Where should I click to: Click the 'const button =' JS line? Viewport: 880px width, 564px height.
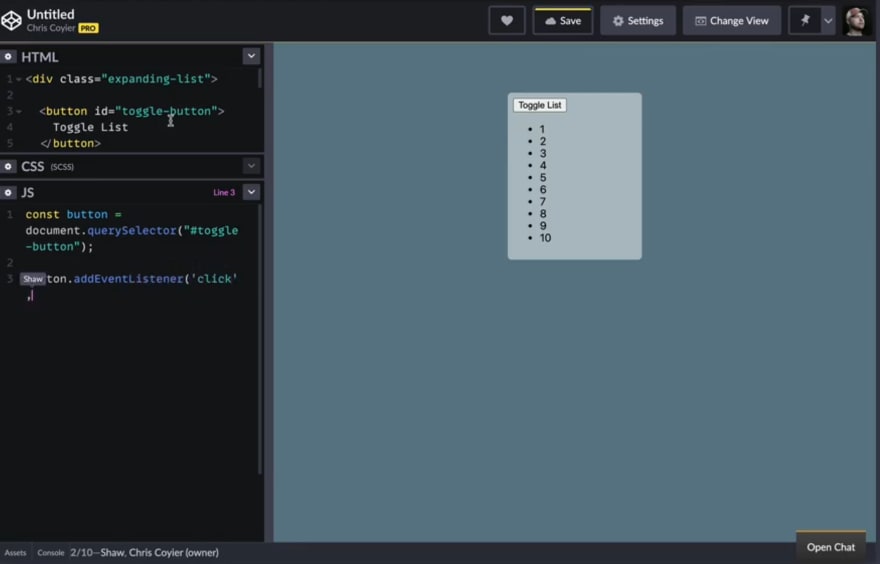pyautogui.click(x=73, y=214)
